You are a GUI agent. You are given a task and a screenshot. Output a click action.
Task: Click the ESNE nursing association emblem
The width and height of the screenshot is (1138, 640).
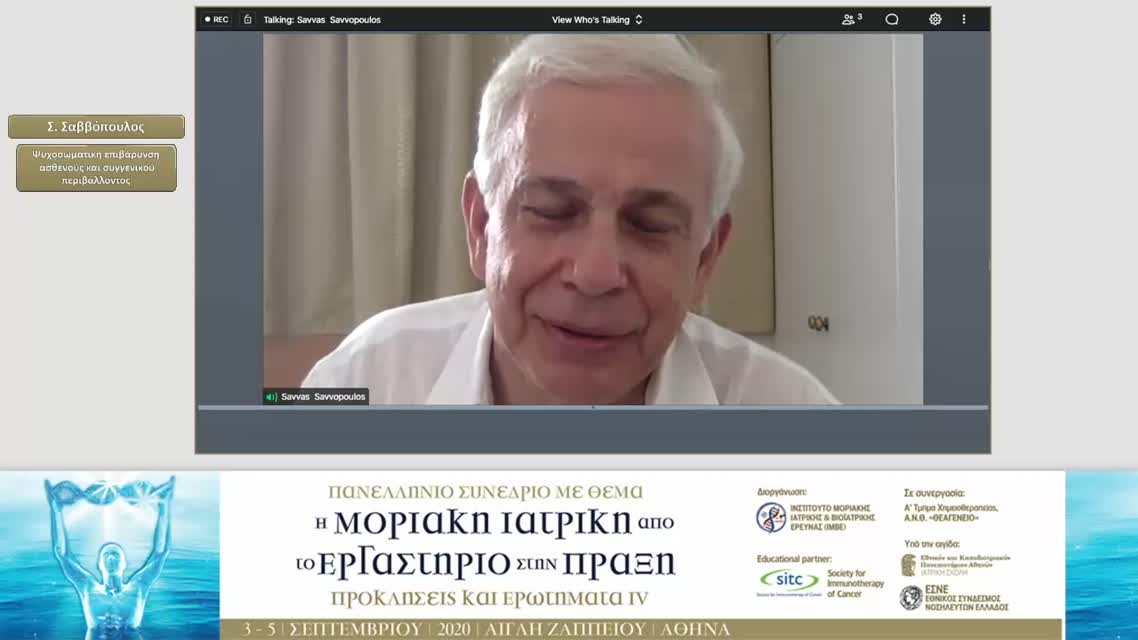pos(912,597)
